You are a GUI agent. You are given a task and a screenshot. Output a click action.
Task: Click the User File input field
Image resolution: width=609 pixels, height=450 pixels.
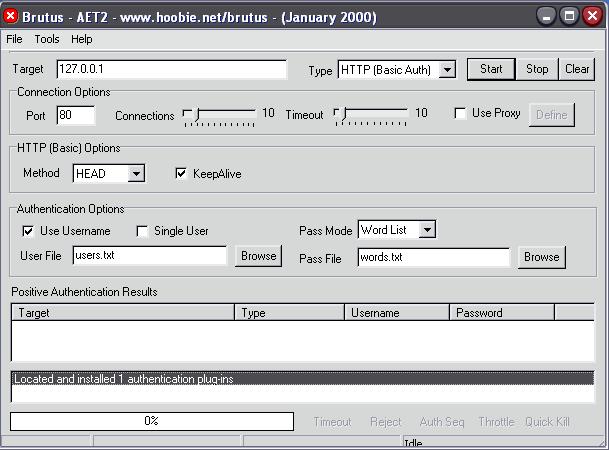[150, 255]
